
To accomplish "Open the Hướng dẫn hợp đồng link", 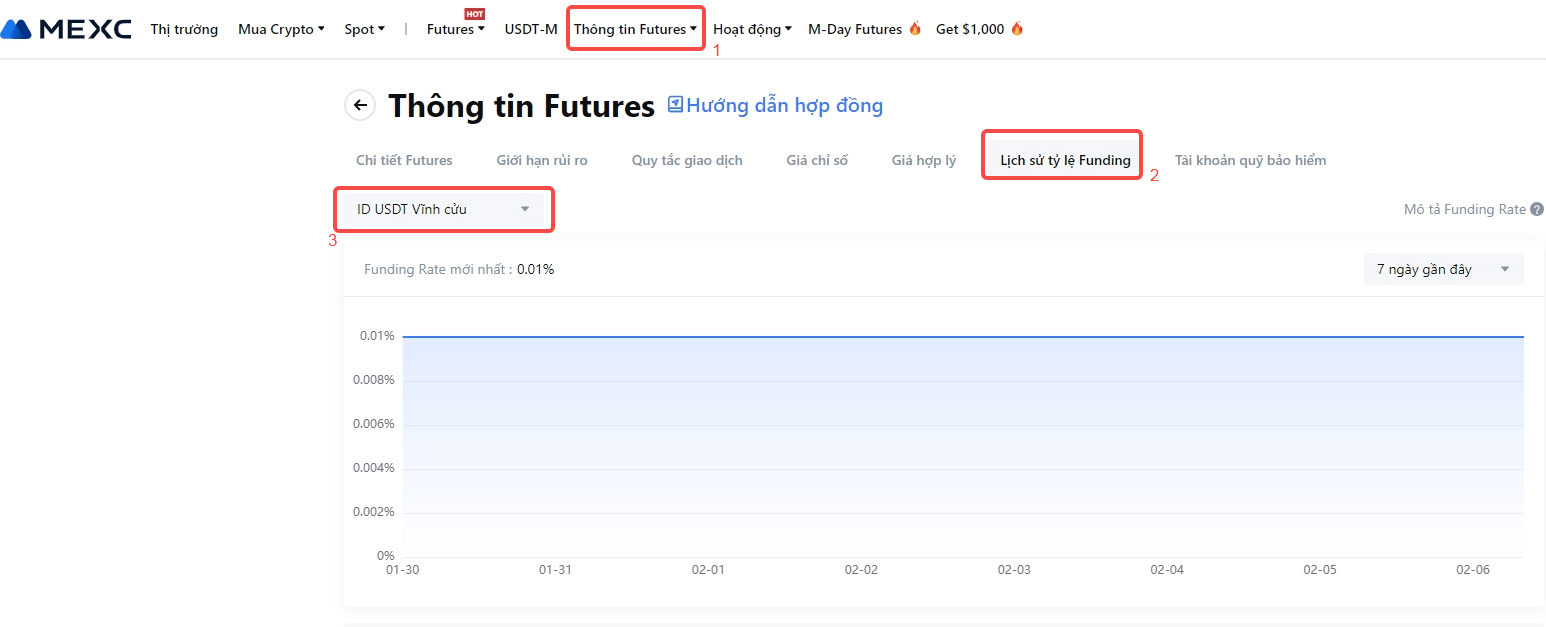I will [784, 105].
